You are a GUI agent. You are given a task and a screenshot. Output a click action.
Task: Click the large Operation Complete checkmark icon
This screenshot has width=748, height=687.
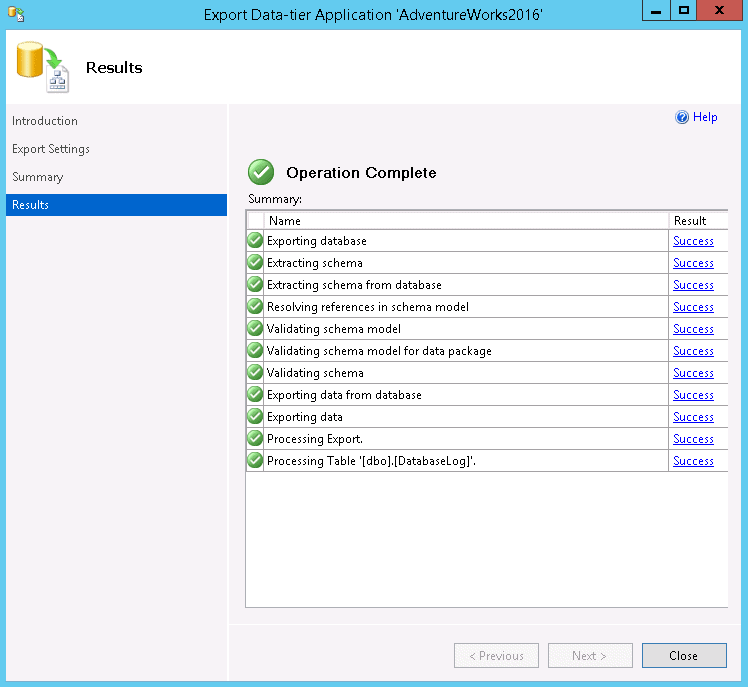tap(261, 172)
